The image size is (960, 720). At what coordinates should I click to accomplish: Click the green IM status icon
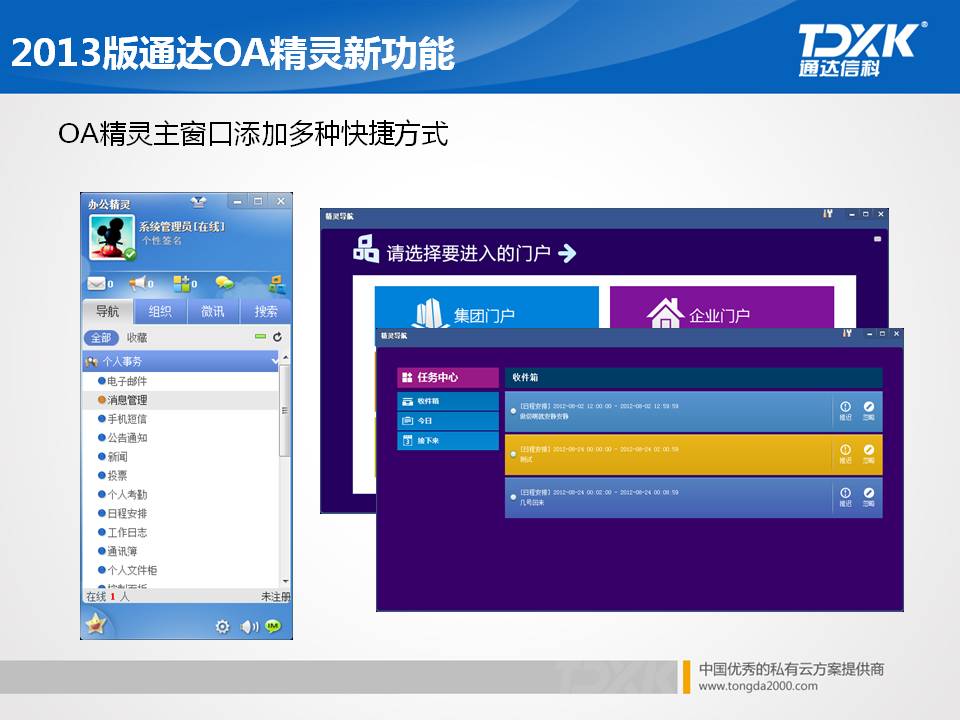pyautogui.click(x=273, y=626)
